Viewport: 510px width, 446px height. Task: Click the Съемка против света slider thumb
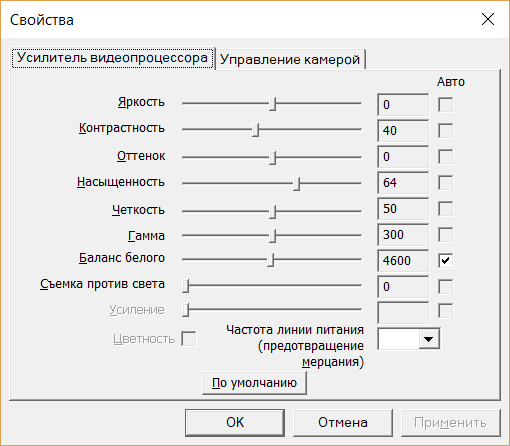[x=186, y=286]
